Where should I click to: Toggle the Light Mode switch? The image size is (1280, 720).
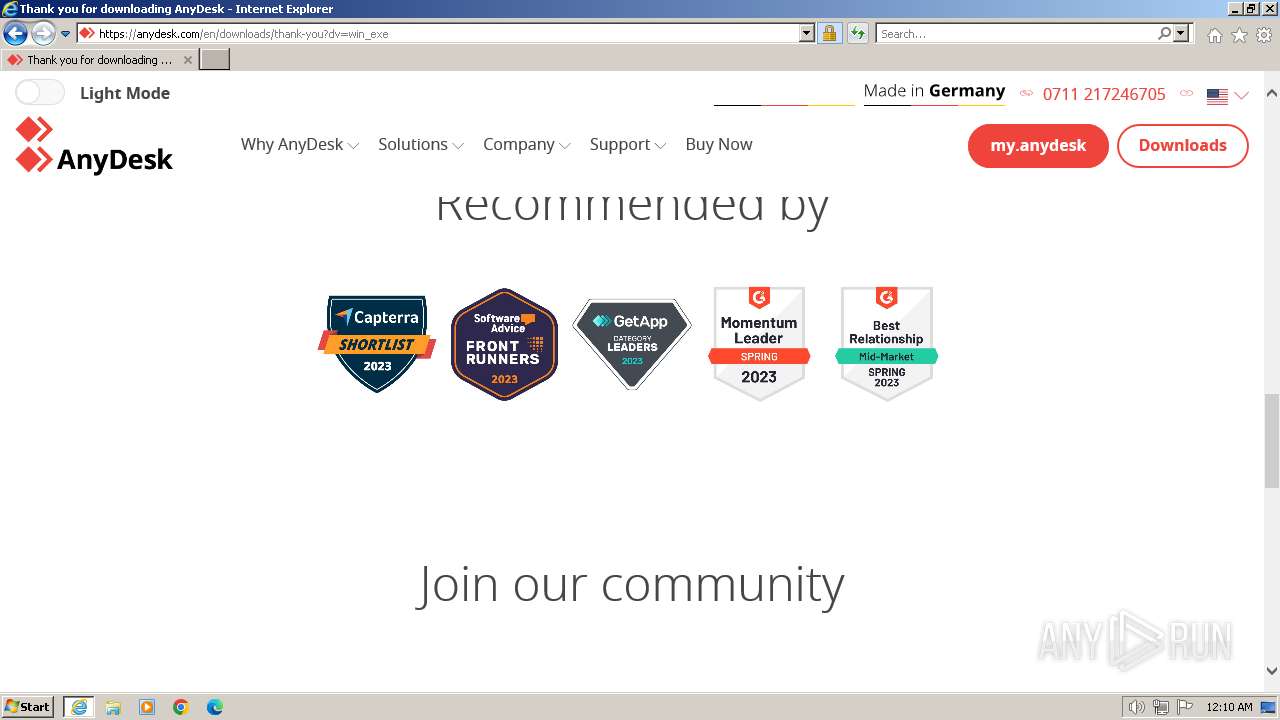[40, 93]
